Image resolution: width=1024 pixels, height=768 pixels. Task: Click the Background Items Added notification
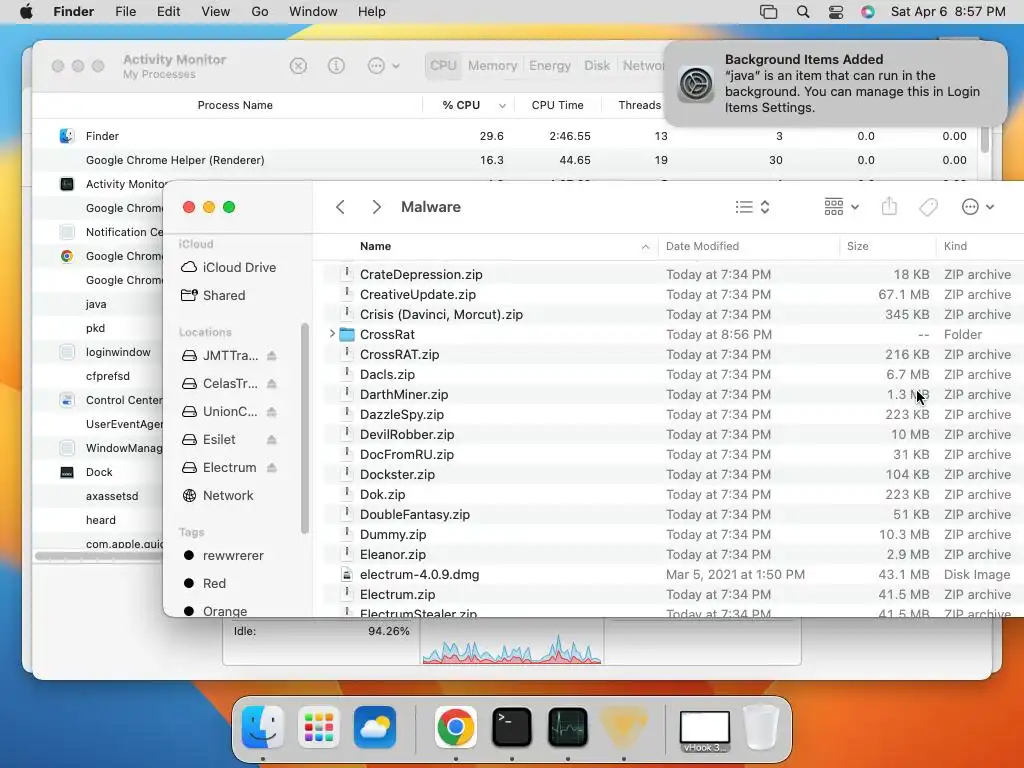[x=835, y=84]
